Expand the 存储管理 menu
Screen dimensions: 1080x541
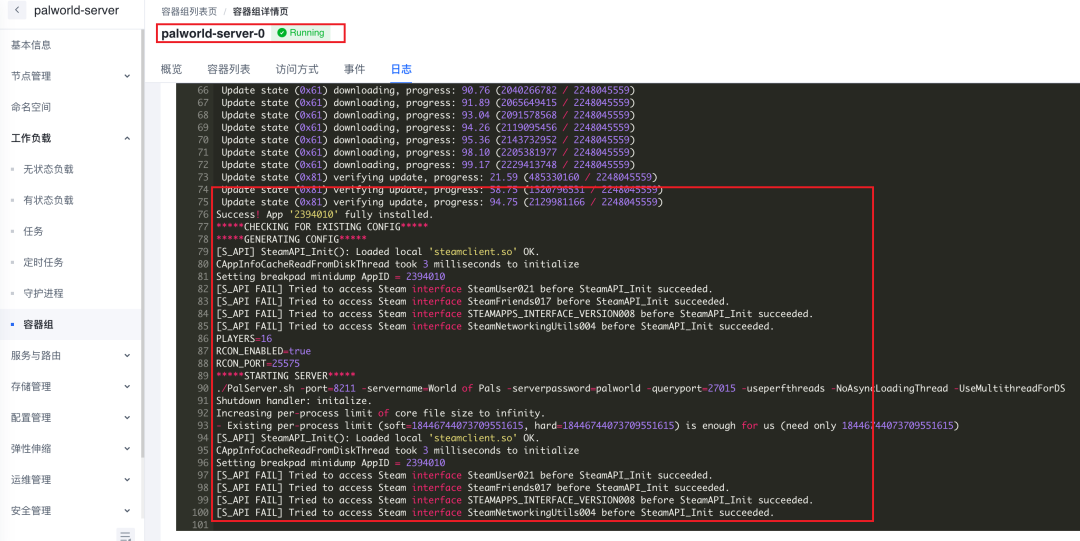126,387
